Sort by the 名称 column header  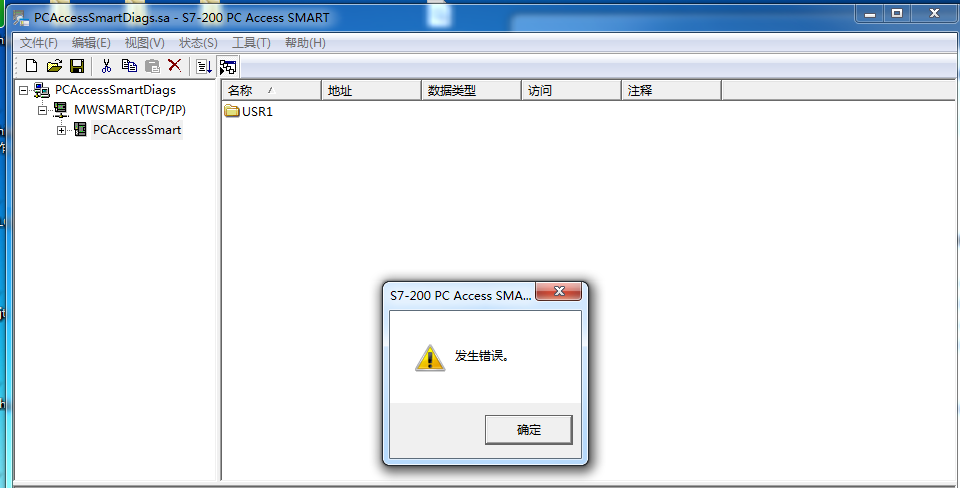pyautogui.click(x=271, y=91)
